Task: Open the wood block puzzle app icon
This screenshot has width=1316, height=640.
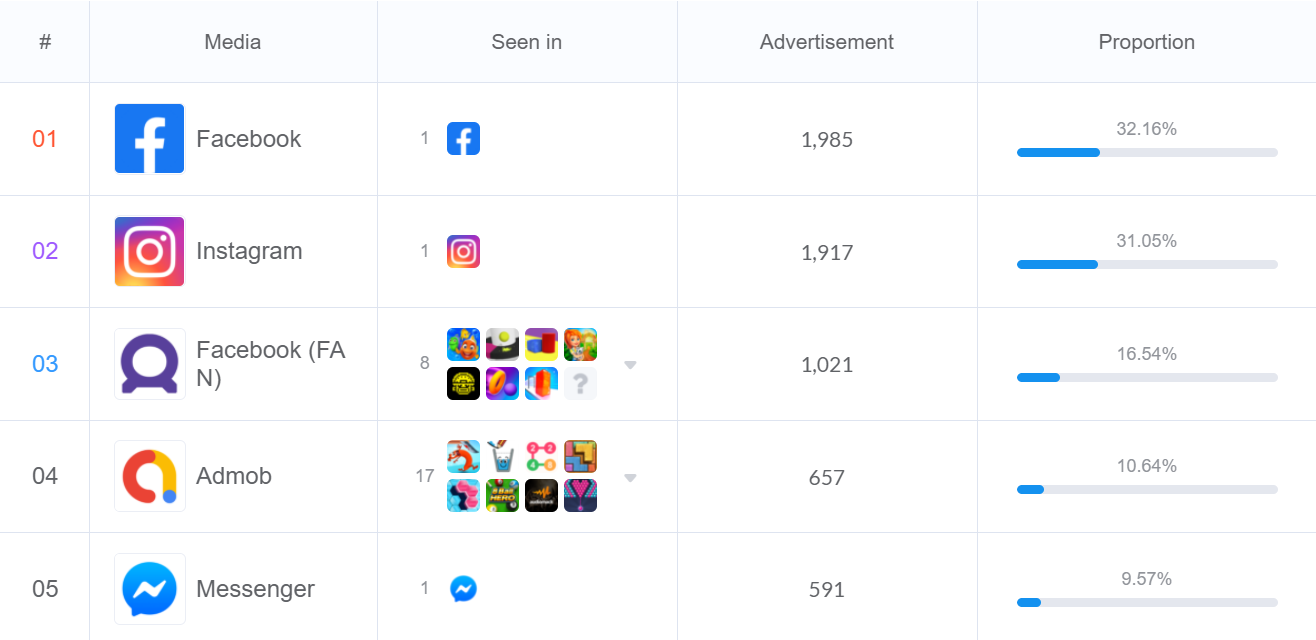Action: pos(580,457)
